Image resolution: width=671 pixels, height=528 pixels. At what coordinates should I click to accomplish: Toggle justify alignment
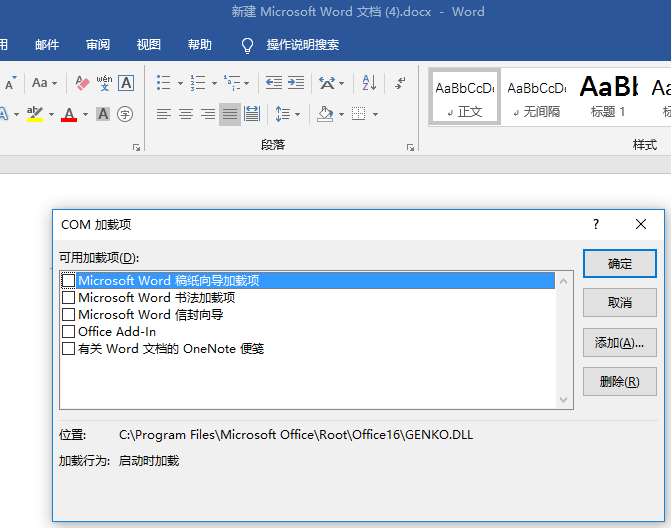(x=230, y=114)
